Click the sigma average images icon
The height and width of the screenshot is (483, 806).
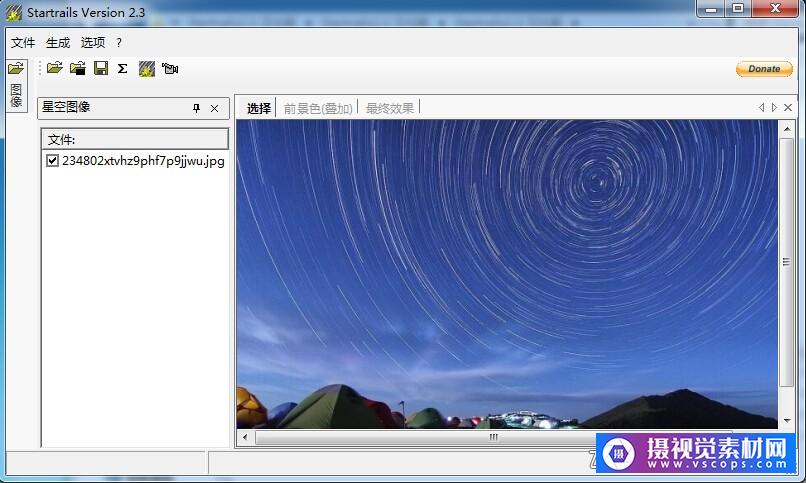coord(122,68)
